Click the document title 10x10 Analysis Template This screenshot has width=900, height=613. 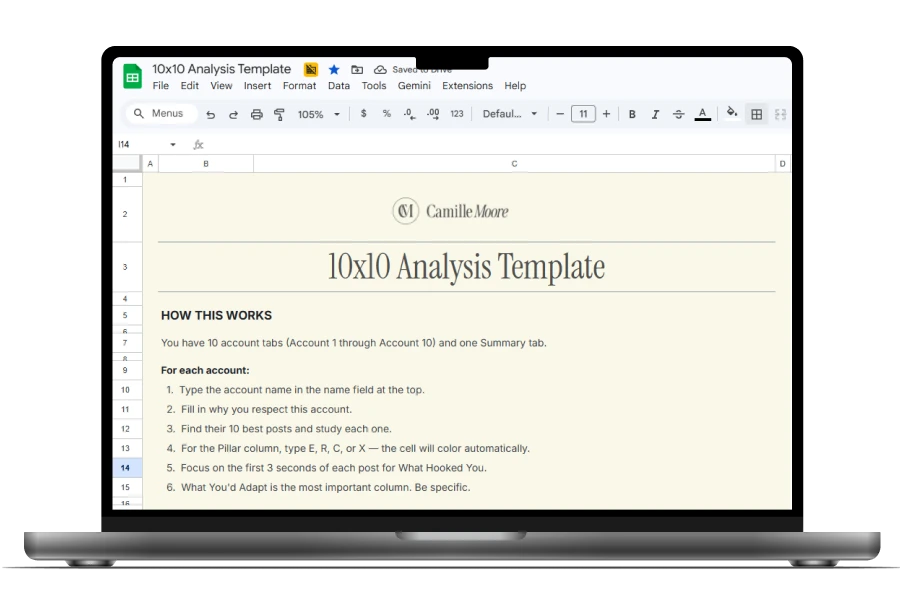(x=222, y=69)
